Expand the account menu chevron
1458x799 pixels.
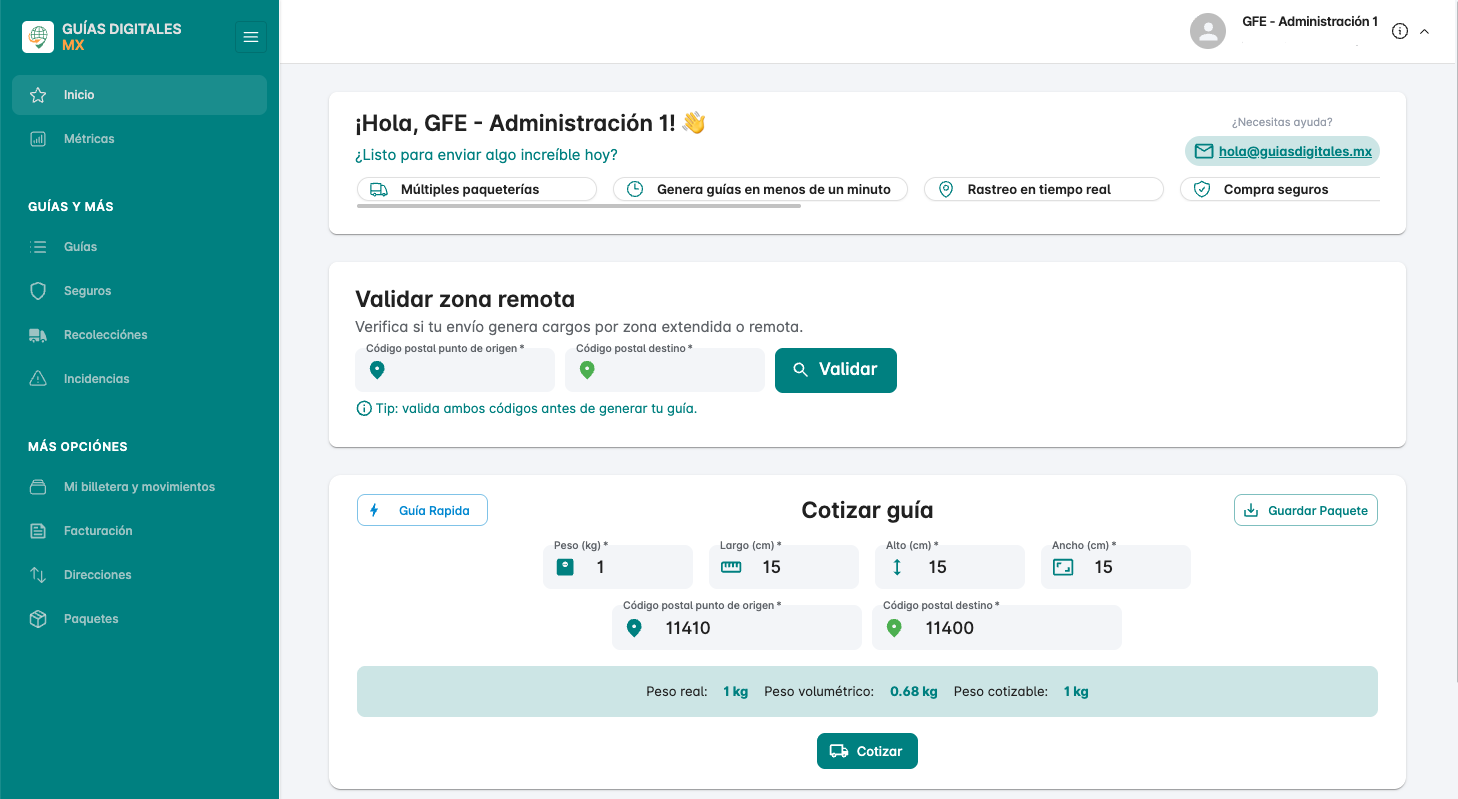(x=1425, y=31)
